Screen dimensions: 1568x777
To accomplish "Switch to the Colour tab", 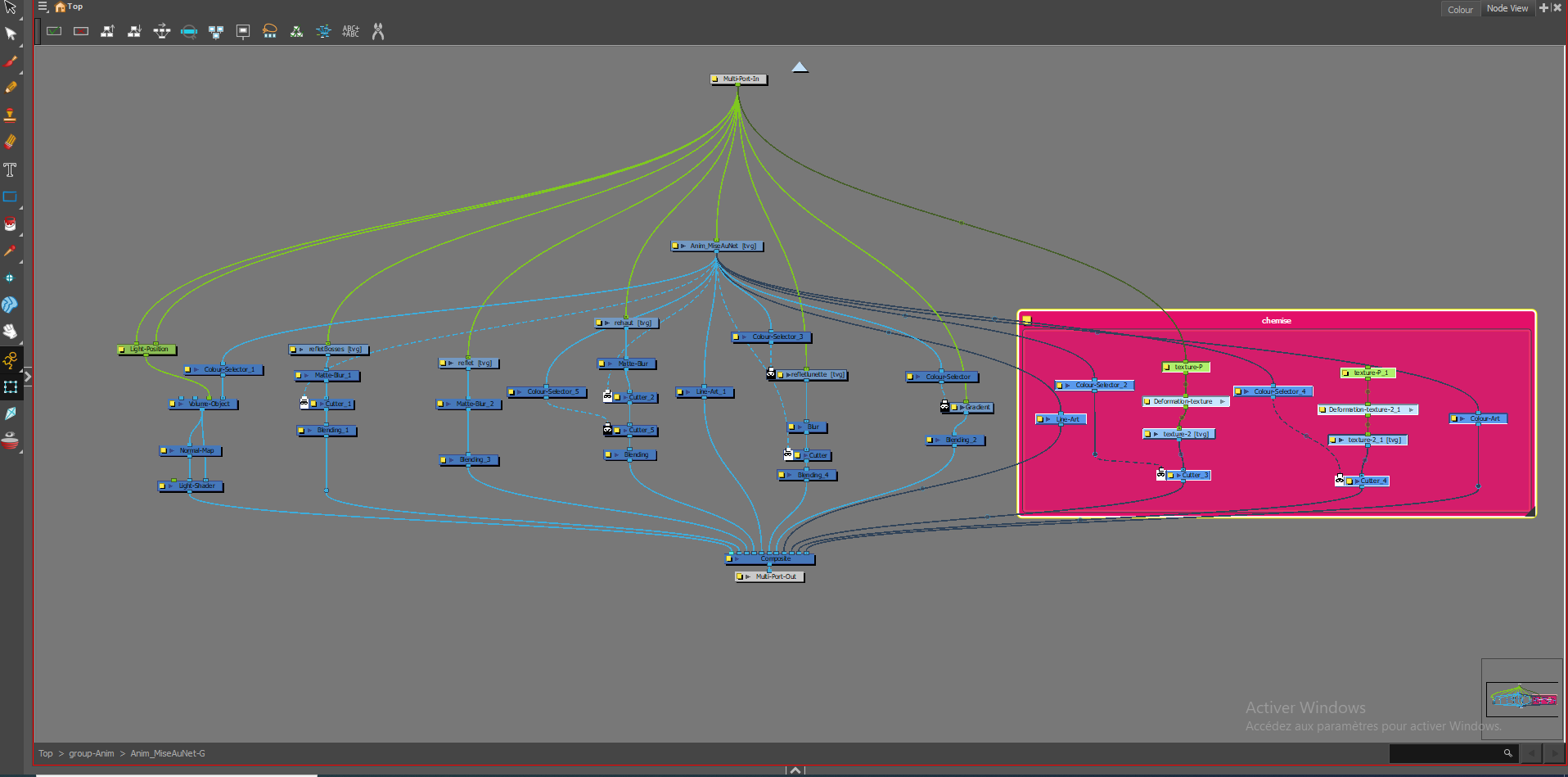I will [x=1460, y=9].
